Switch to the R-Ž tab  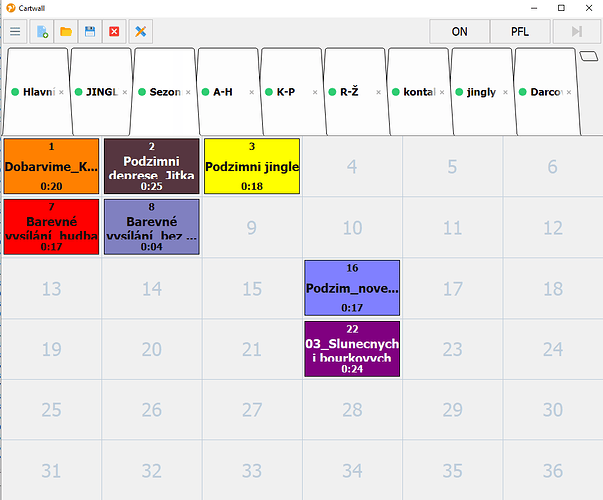pos(355,92)
